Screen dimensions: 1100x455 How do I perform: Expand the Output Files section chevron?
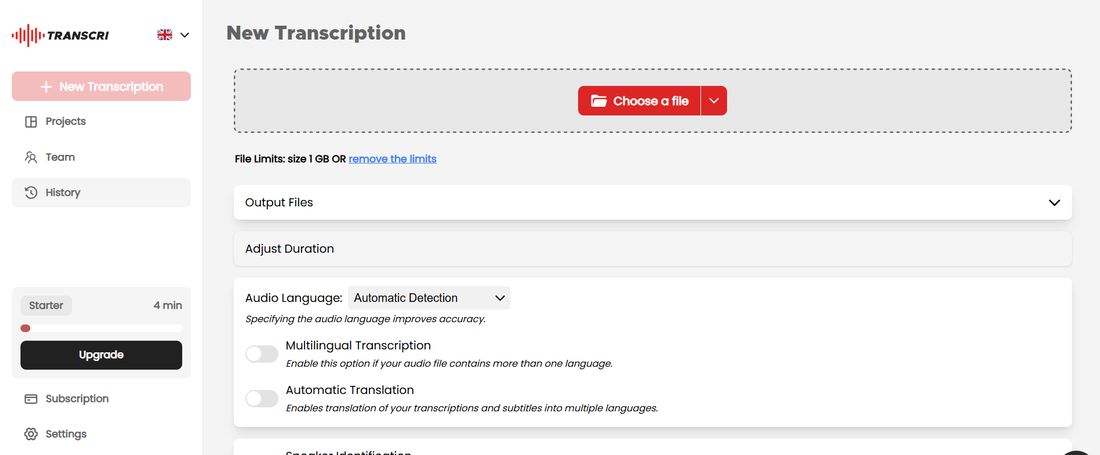pos(1054,203)
